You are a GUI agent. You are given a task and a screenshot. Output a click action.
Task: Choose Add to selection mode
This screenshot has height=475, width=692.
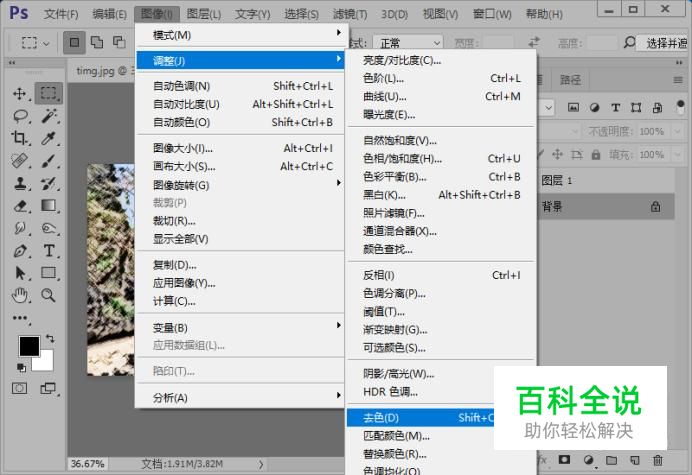tap(97, 42)
